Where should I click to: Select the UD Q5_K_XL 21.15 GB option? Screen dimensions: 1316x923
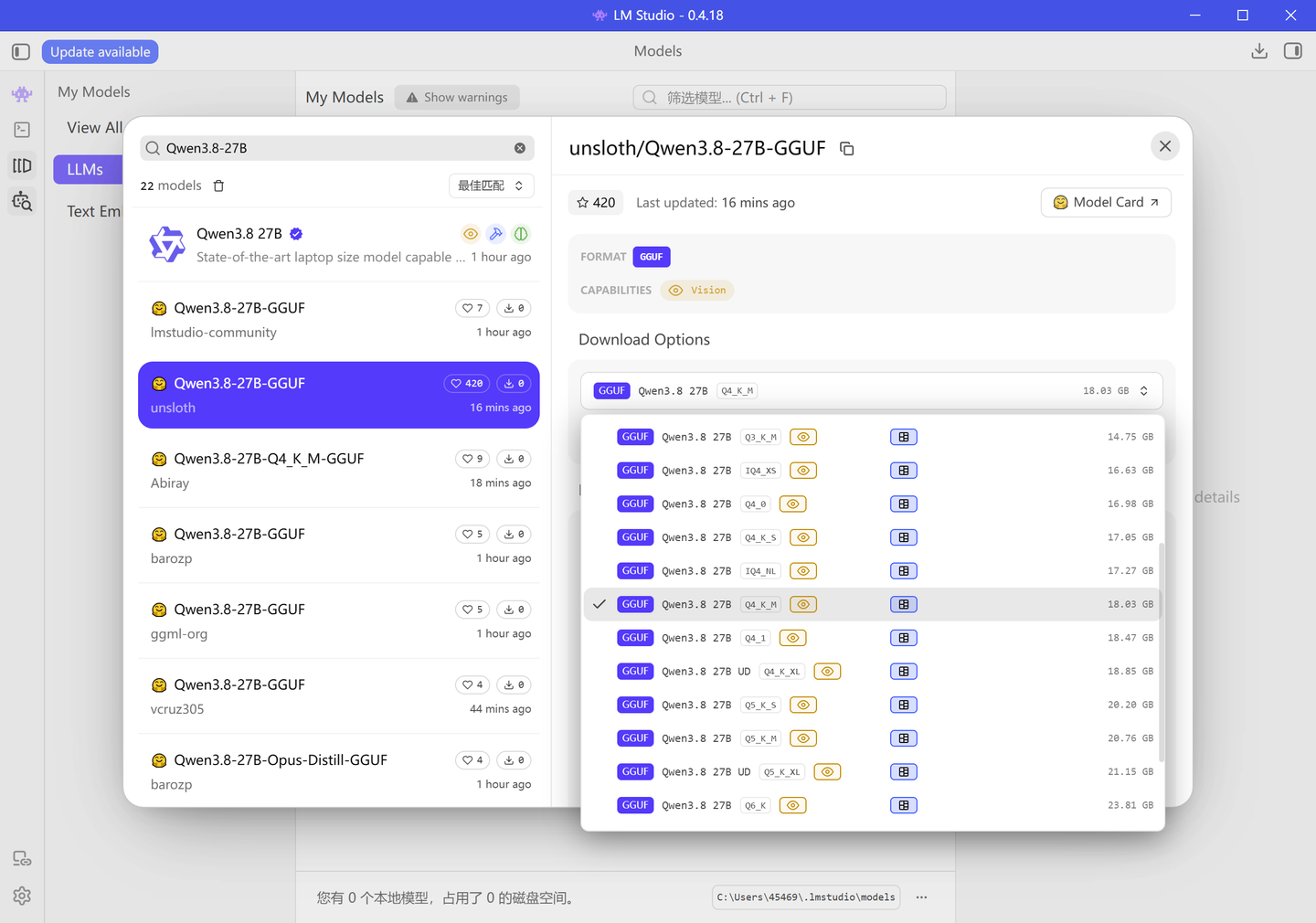pos(872,772)
